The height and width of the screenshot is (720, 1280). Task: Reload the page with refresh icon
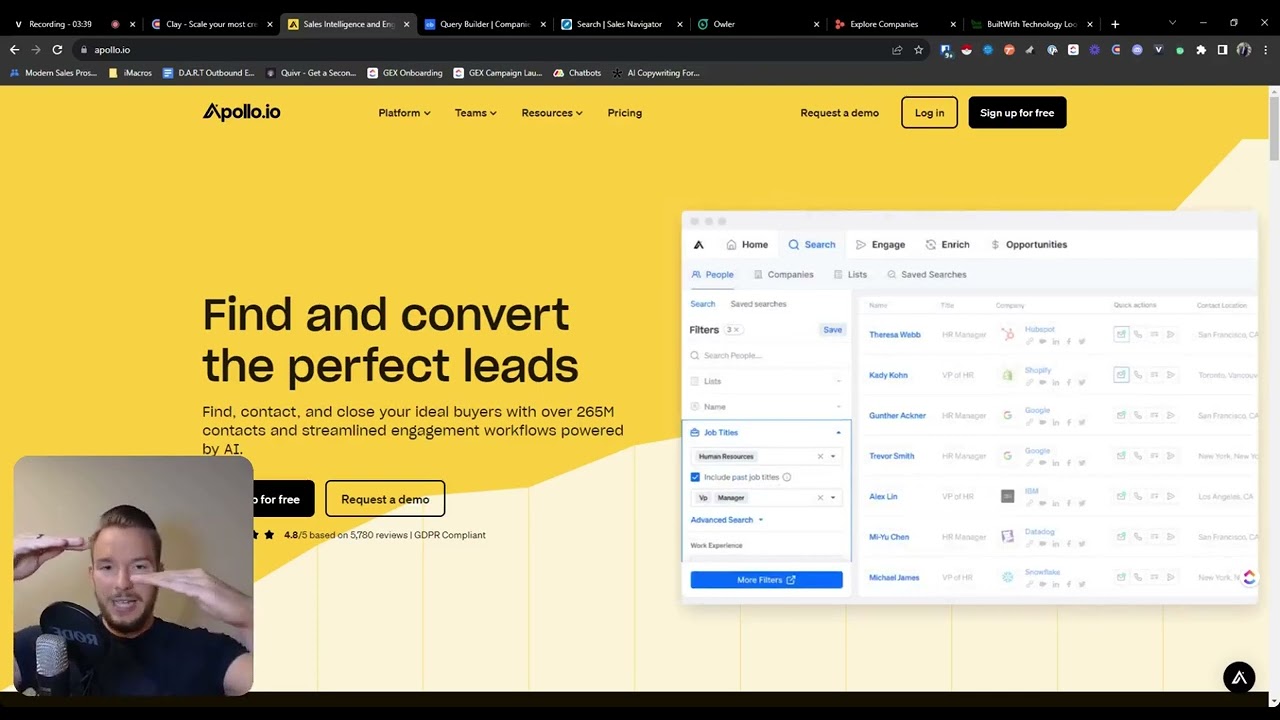tap(57, 49)
